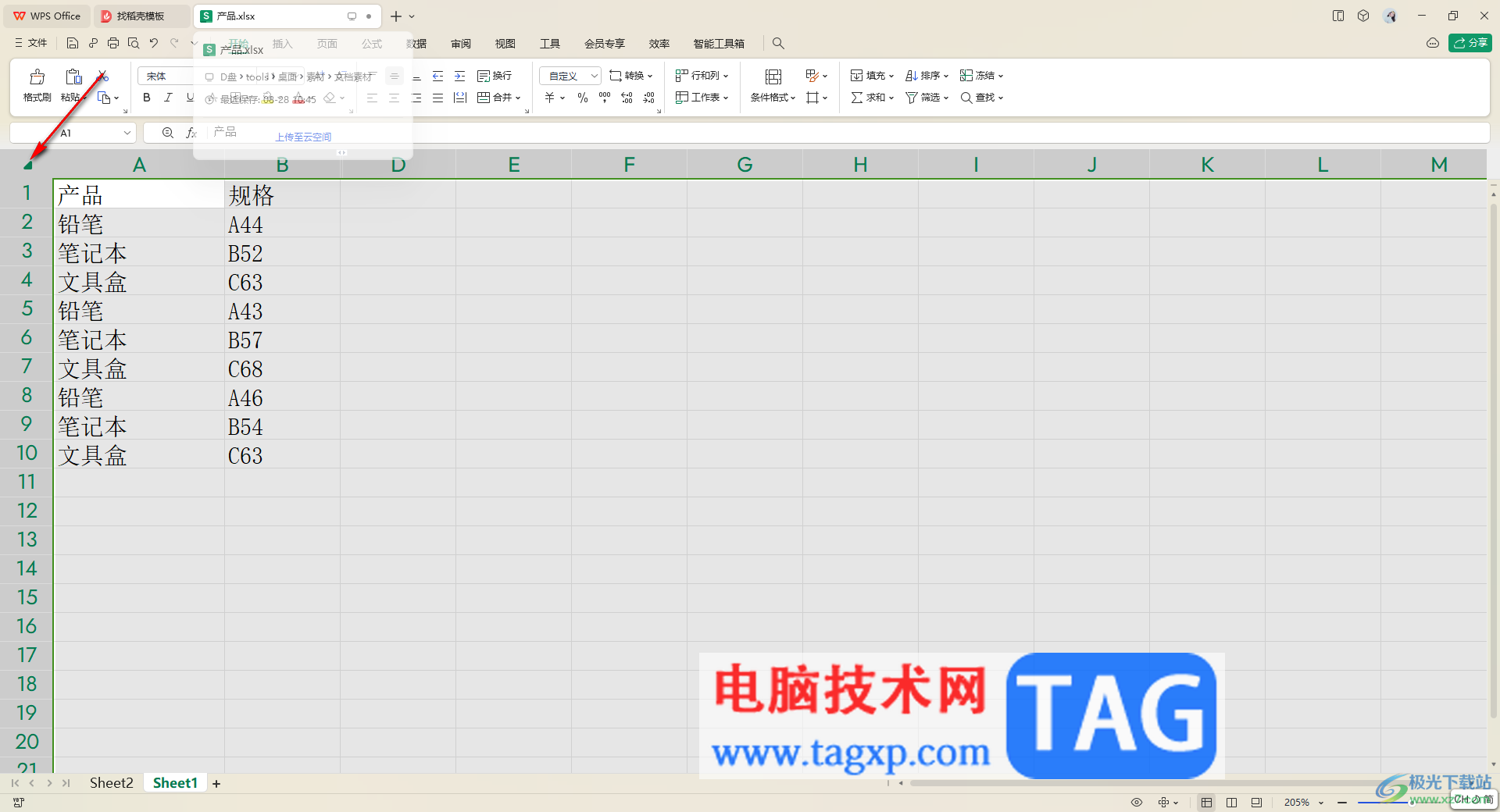Open the Find (查找) dropdown
This screenshot has width=1500, height=812.
coord(981,98)
